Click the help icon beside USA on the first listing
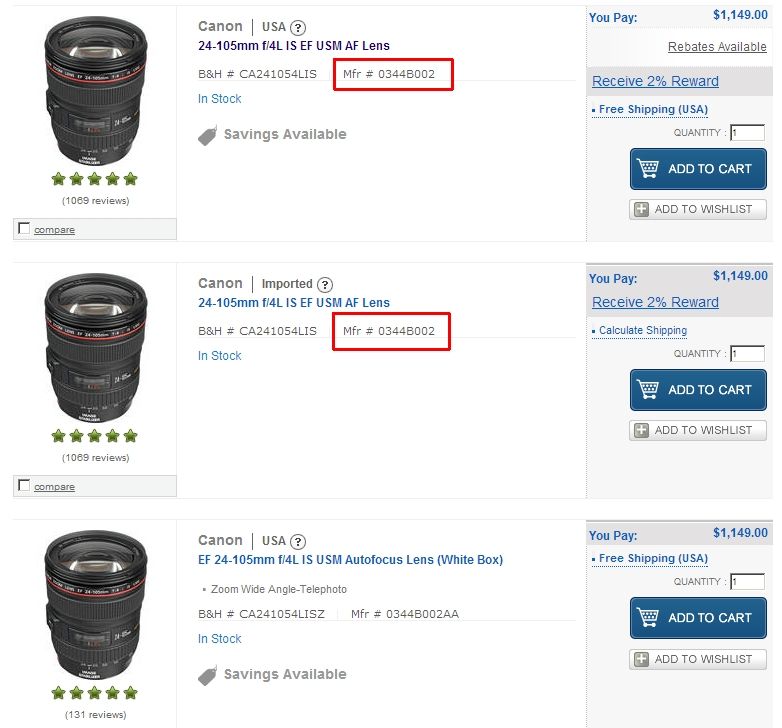The height and width of the screenshot is (728, 782). [298, 28]
